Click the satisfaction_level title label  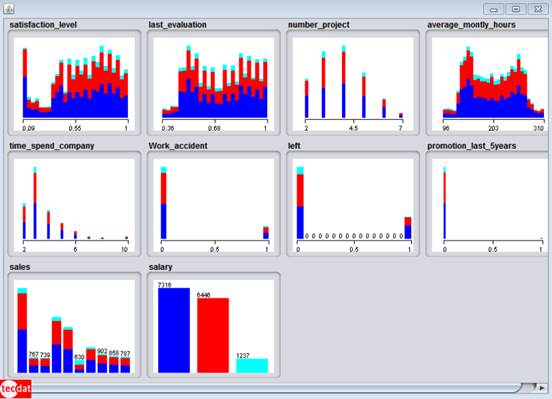[x=43, y=25]
